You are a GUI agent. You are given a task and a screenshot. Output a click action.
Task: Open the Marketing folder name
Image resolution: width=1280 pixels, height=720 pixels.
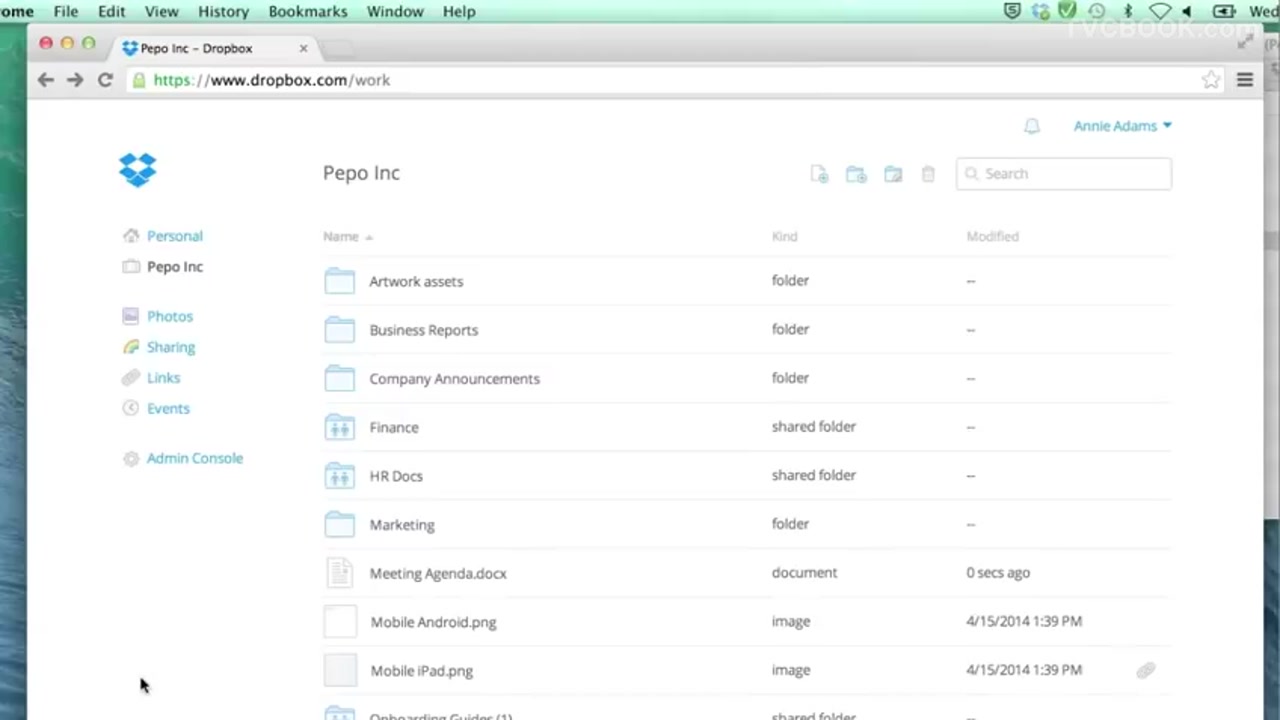(x=402, y=525)
